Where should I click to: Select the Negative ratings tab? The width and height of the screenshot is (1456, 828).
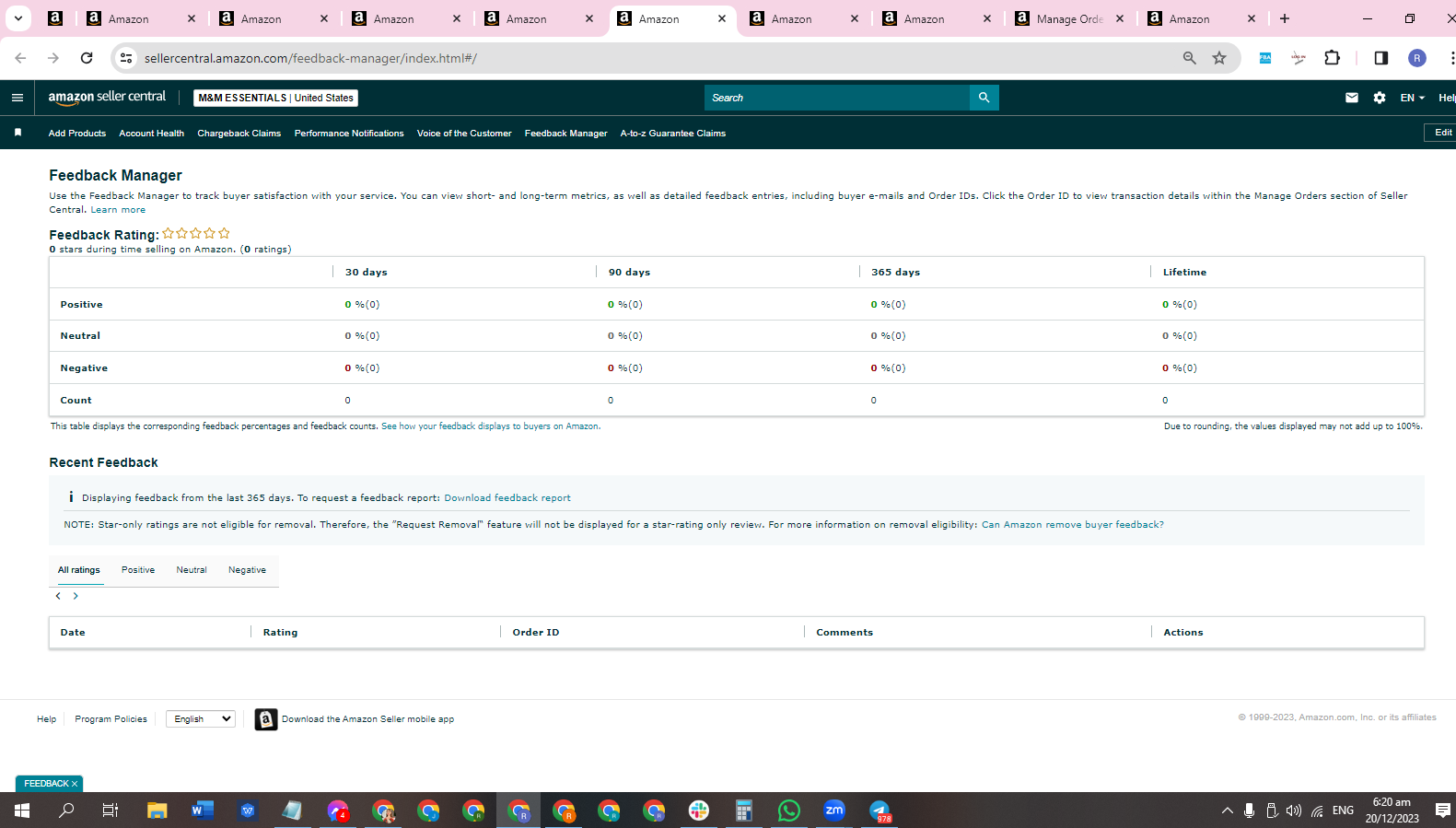tap(247, 570)
